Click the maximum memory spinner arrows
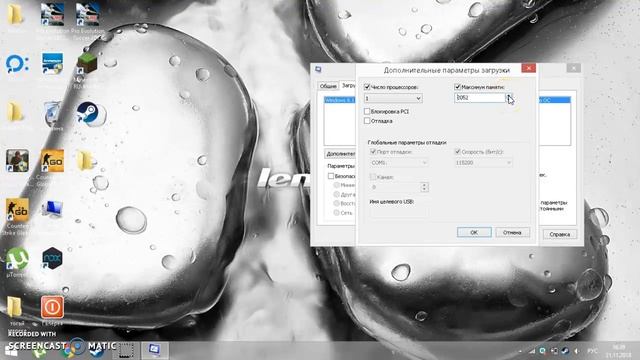 pos(509,98)
